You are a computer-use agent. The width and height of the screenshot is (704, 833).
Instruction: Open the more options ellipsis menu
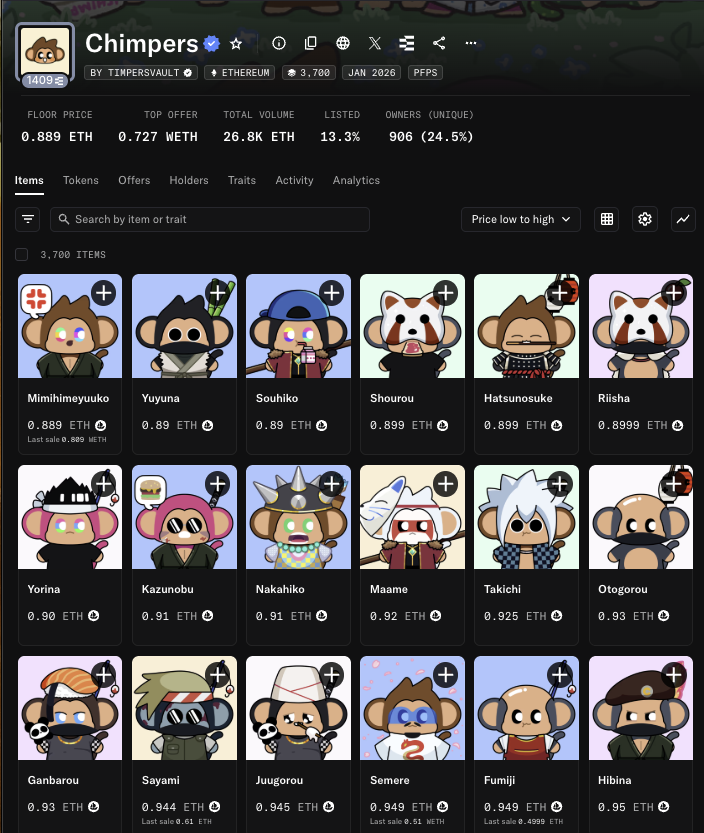[471, 43]
